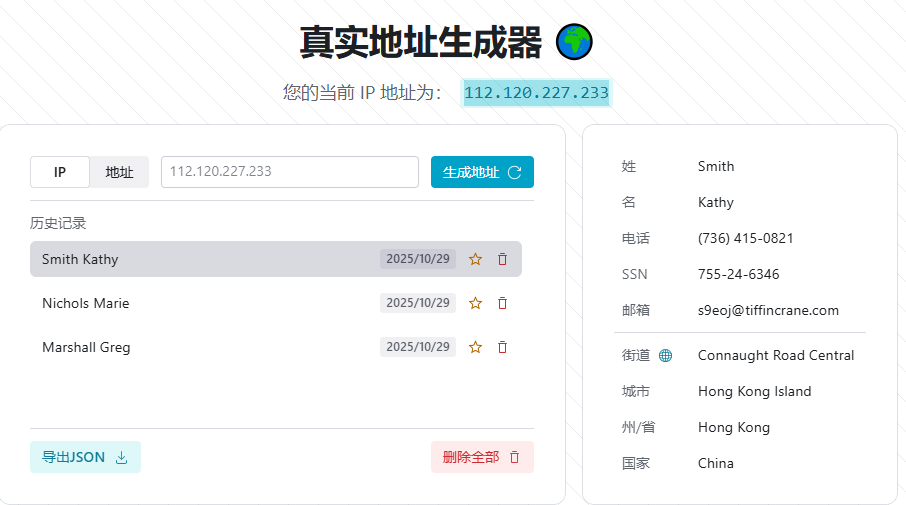The width and height of the screenshot is (906, 505).
Task: Open the Nichols Marie history record
Action: tap(200, 303)
